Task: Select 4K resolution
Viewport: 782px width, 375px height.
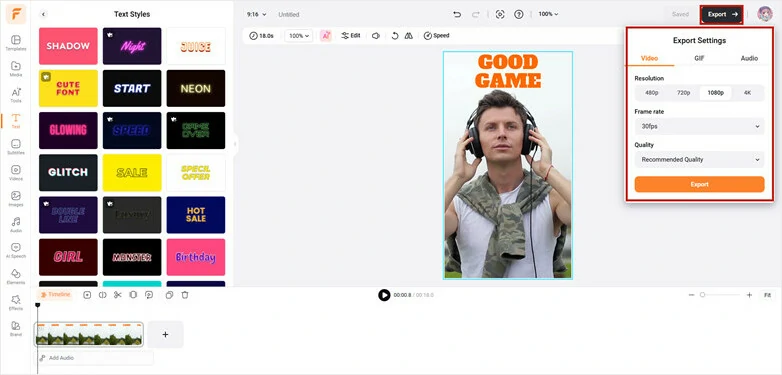Action: (x=747, y=93)
